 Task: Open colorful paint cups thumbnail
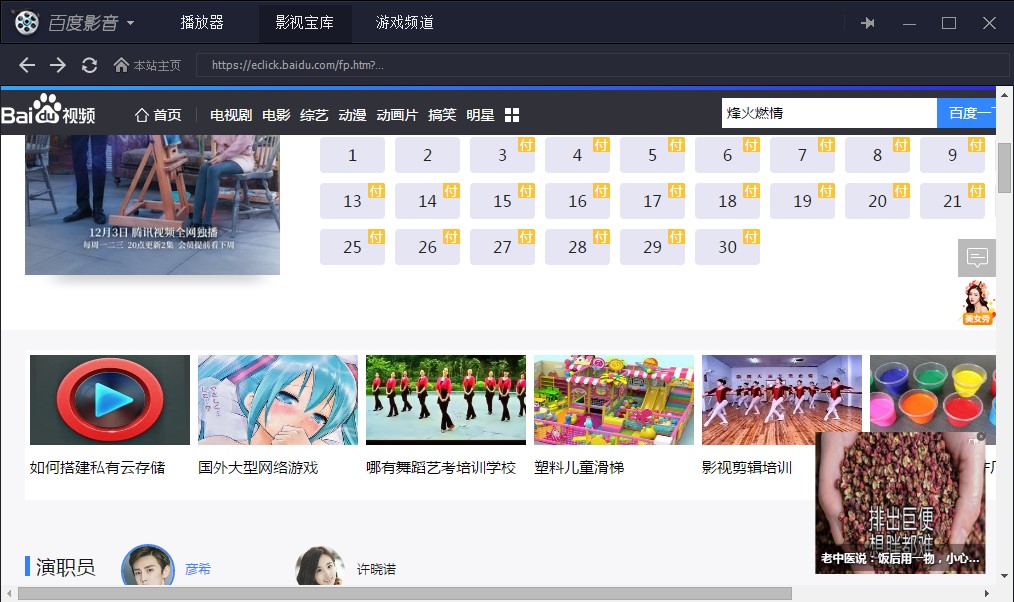click(933, 393)
